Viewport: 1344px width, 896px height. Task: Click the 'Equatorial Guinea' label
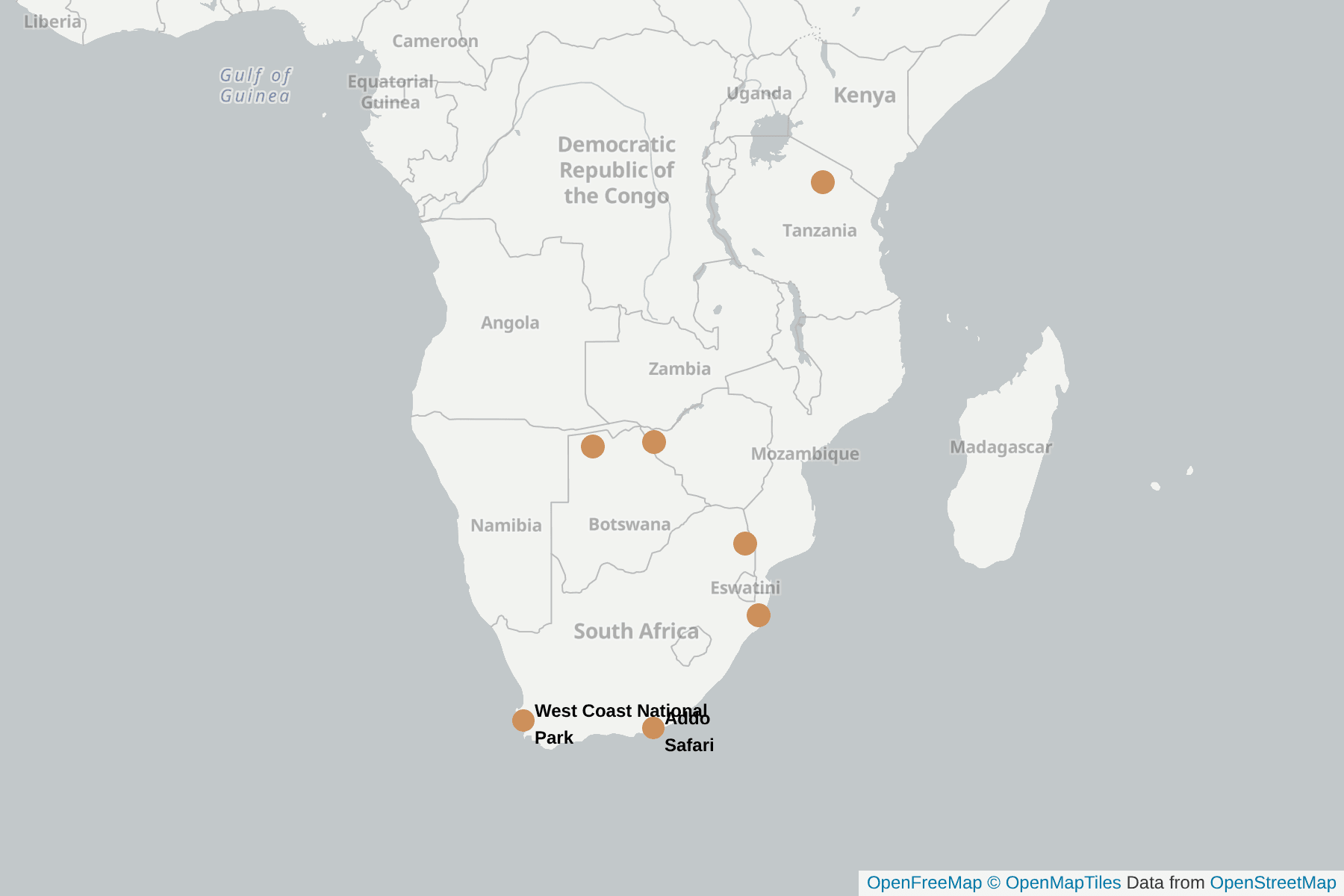coord(391,92)
